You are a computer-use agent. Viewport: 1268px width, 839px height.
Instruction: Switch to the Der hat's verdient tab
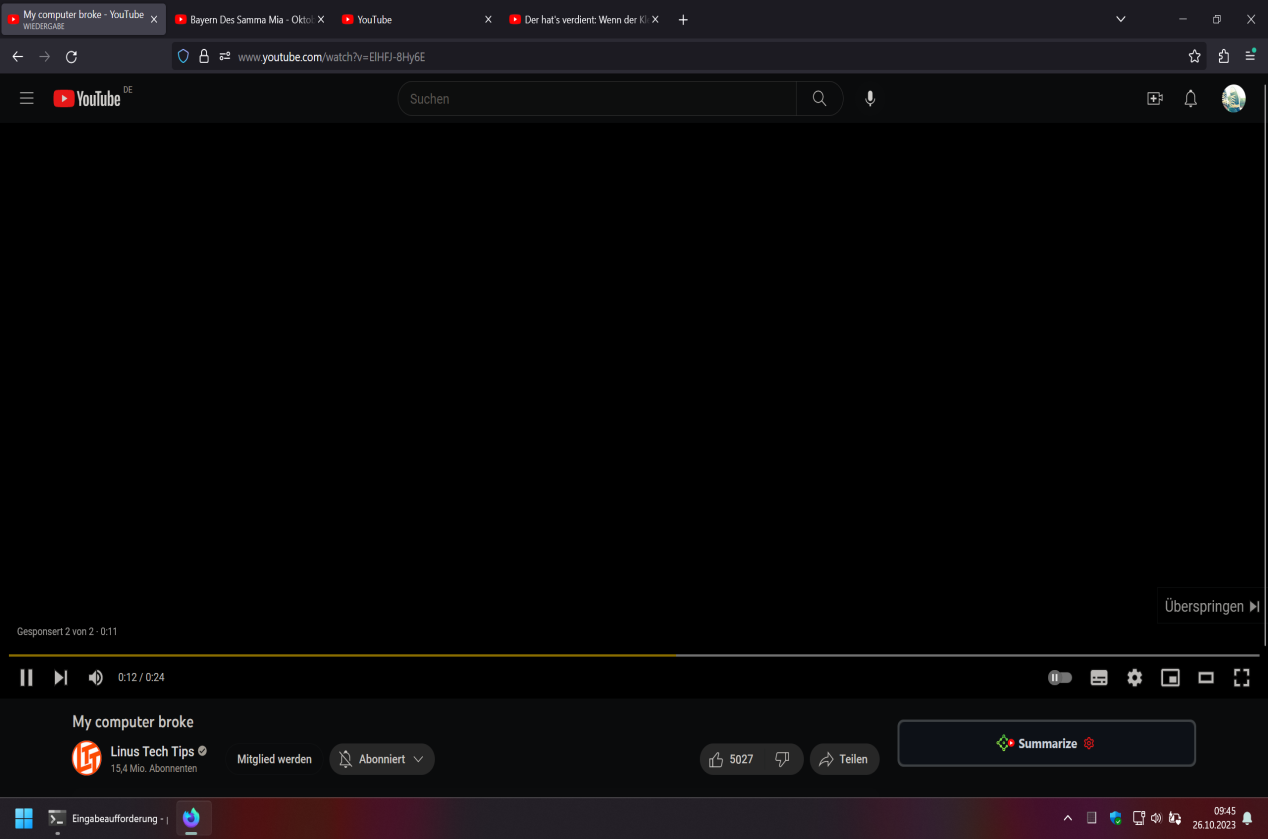click(x=580, y=18)
